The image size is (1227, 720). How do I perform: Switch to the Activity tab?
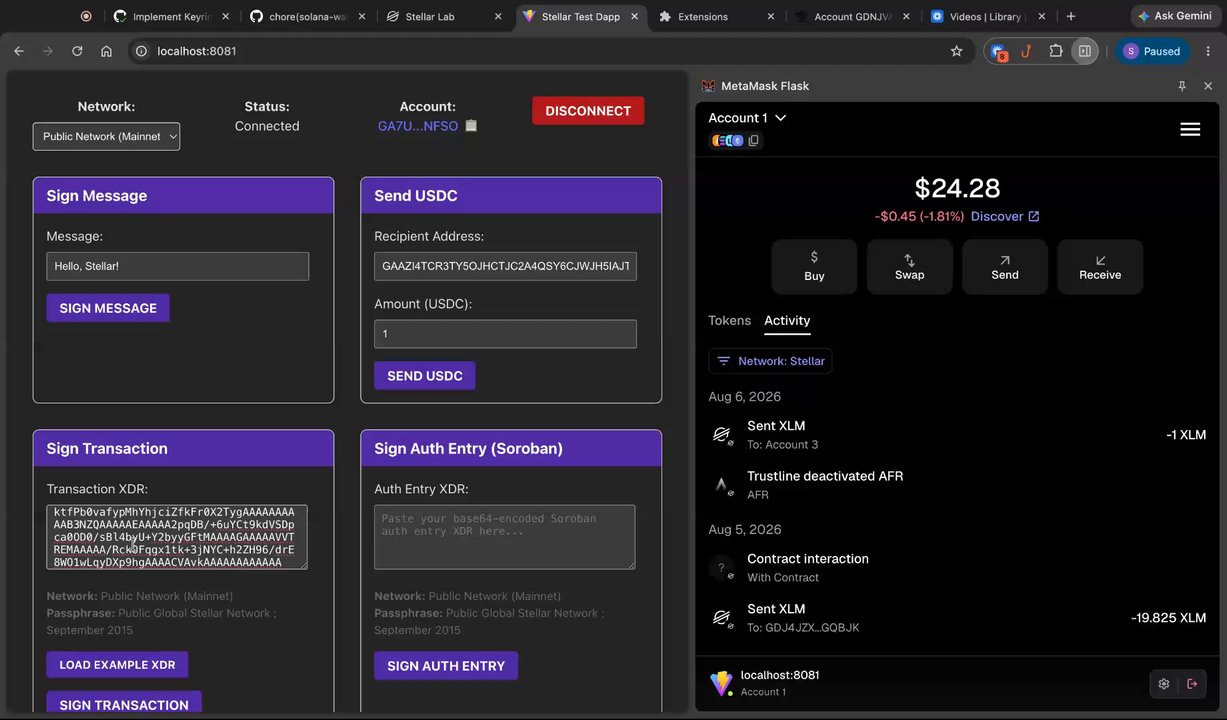pyautogui.click(x=787, y=321)
